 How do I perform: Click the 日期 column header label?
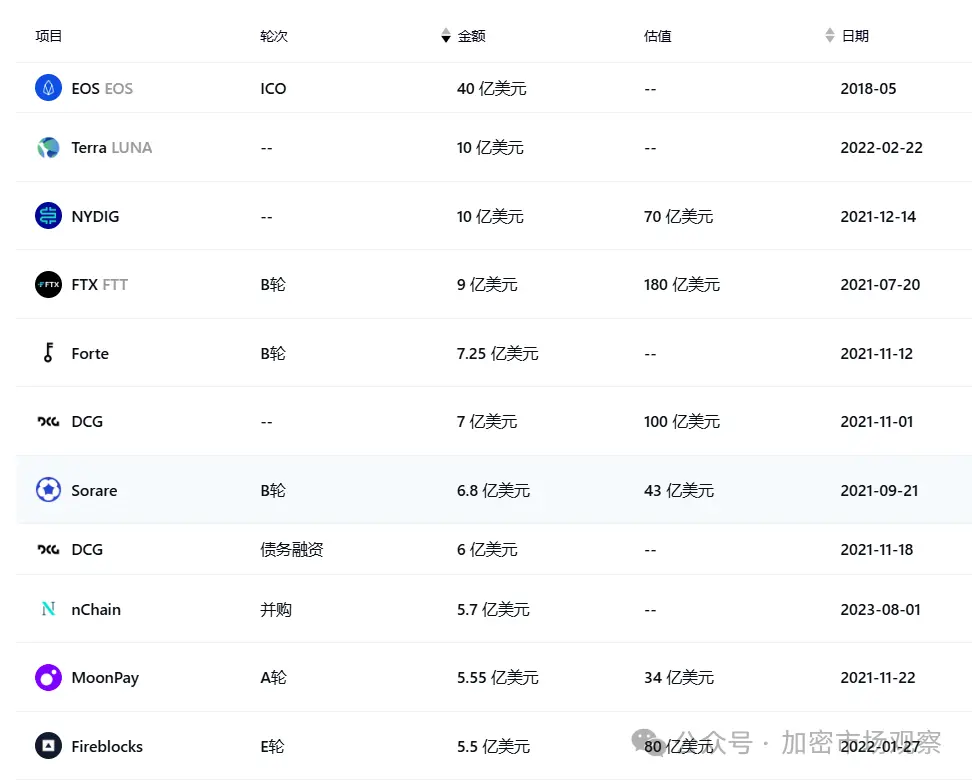[855, 36]
